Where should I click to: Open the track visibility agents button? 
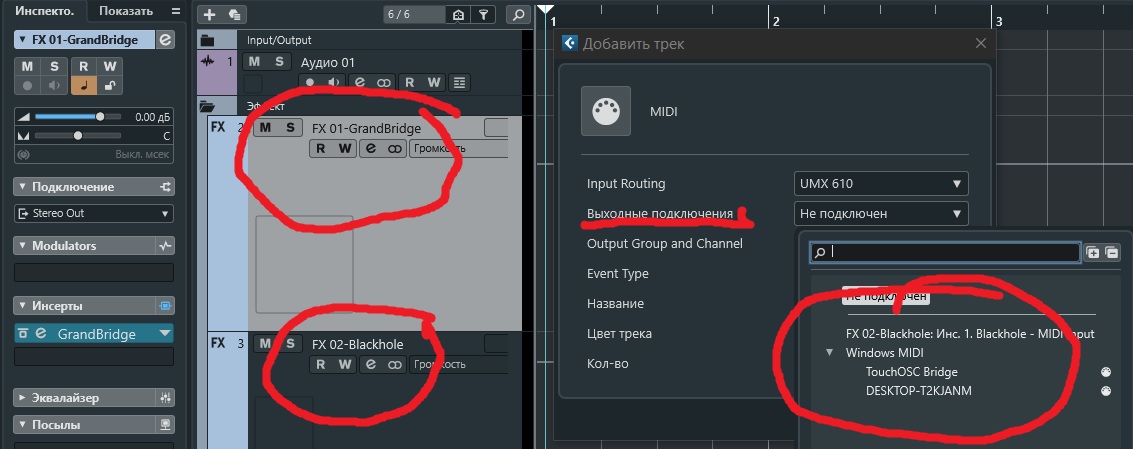point(459,14)
